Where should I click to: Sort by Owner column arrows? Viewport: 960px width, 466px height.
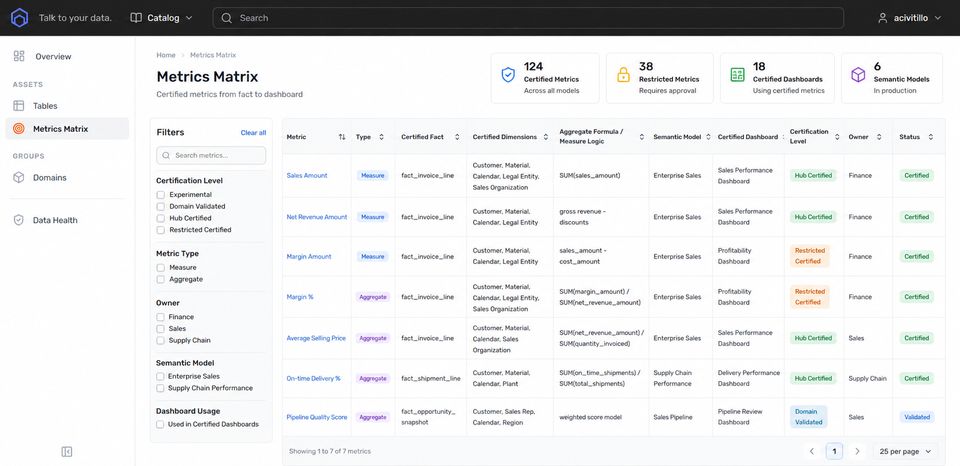pos(879,137)
